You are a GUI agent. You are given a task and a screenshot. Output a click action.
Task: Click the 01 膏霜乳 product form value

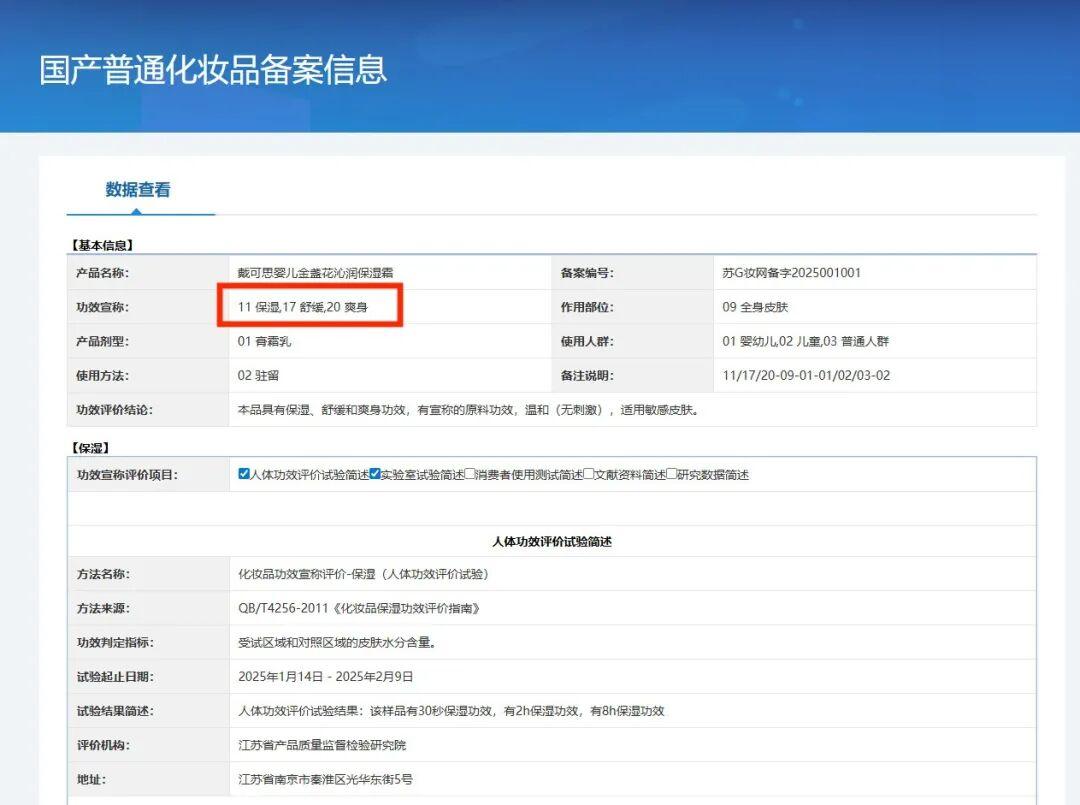point(267,341)
